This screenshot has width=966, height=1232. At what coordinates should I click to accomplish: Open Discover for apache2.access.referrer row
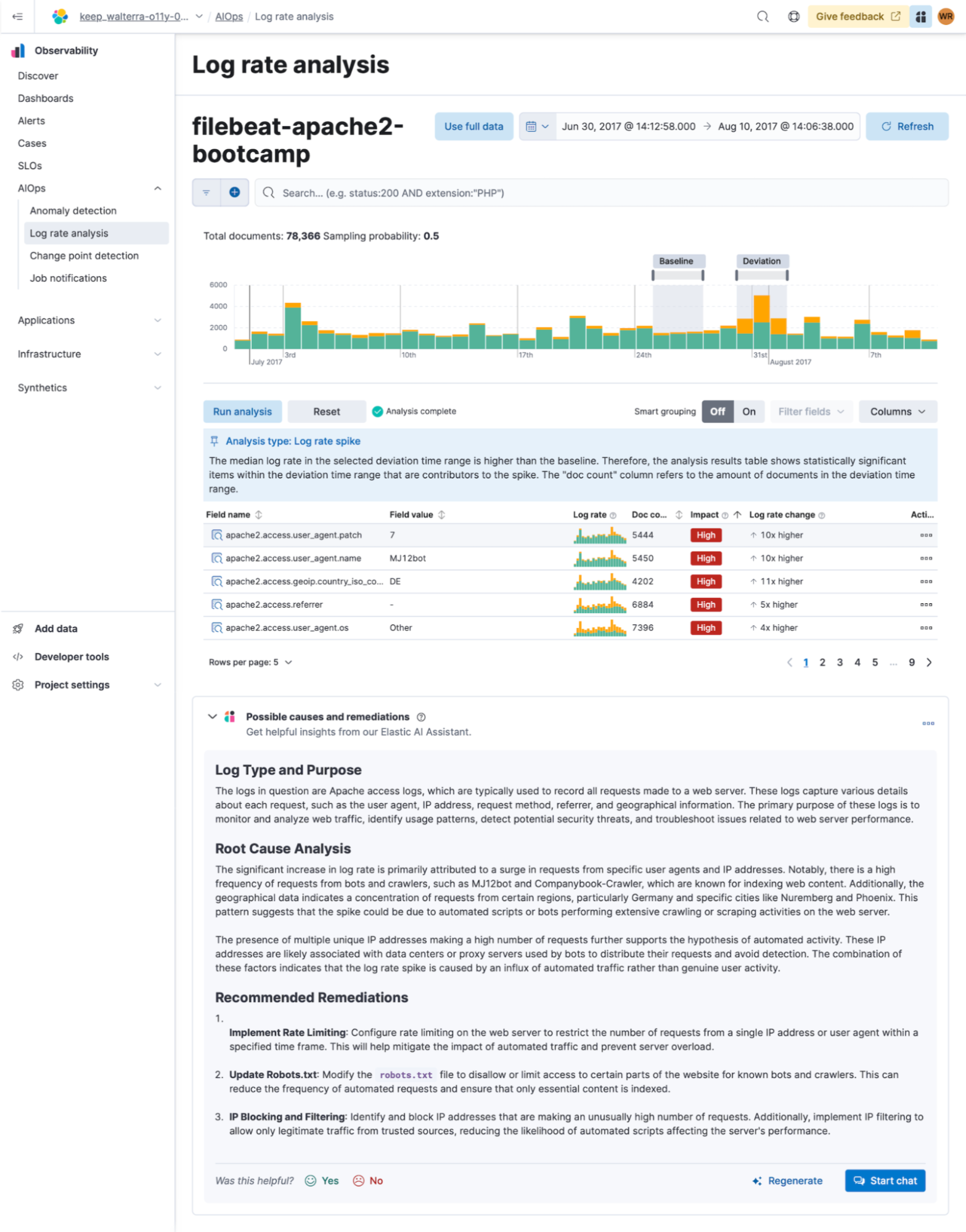click(216, 605)
